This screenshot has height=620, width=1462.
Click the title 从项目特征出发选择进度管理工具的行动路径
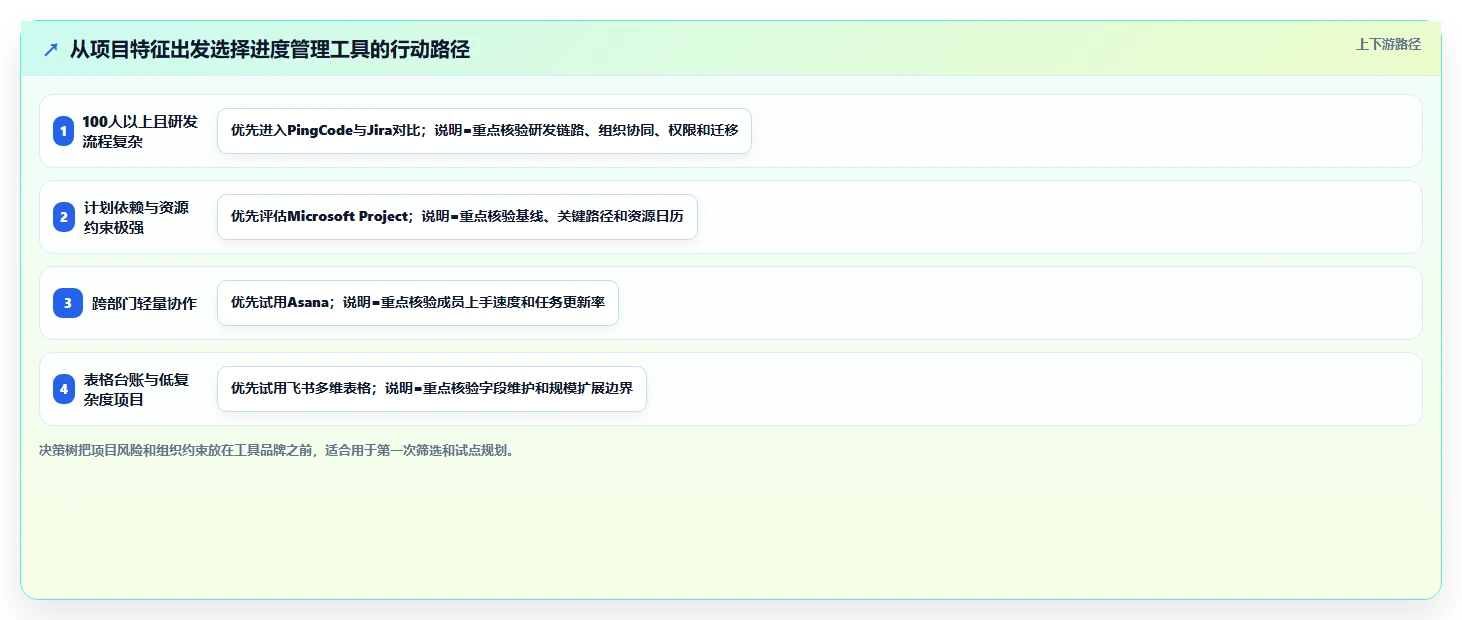[x=270, y=49]
